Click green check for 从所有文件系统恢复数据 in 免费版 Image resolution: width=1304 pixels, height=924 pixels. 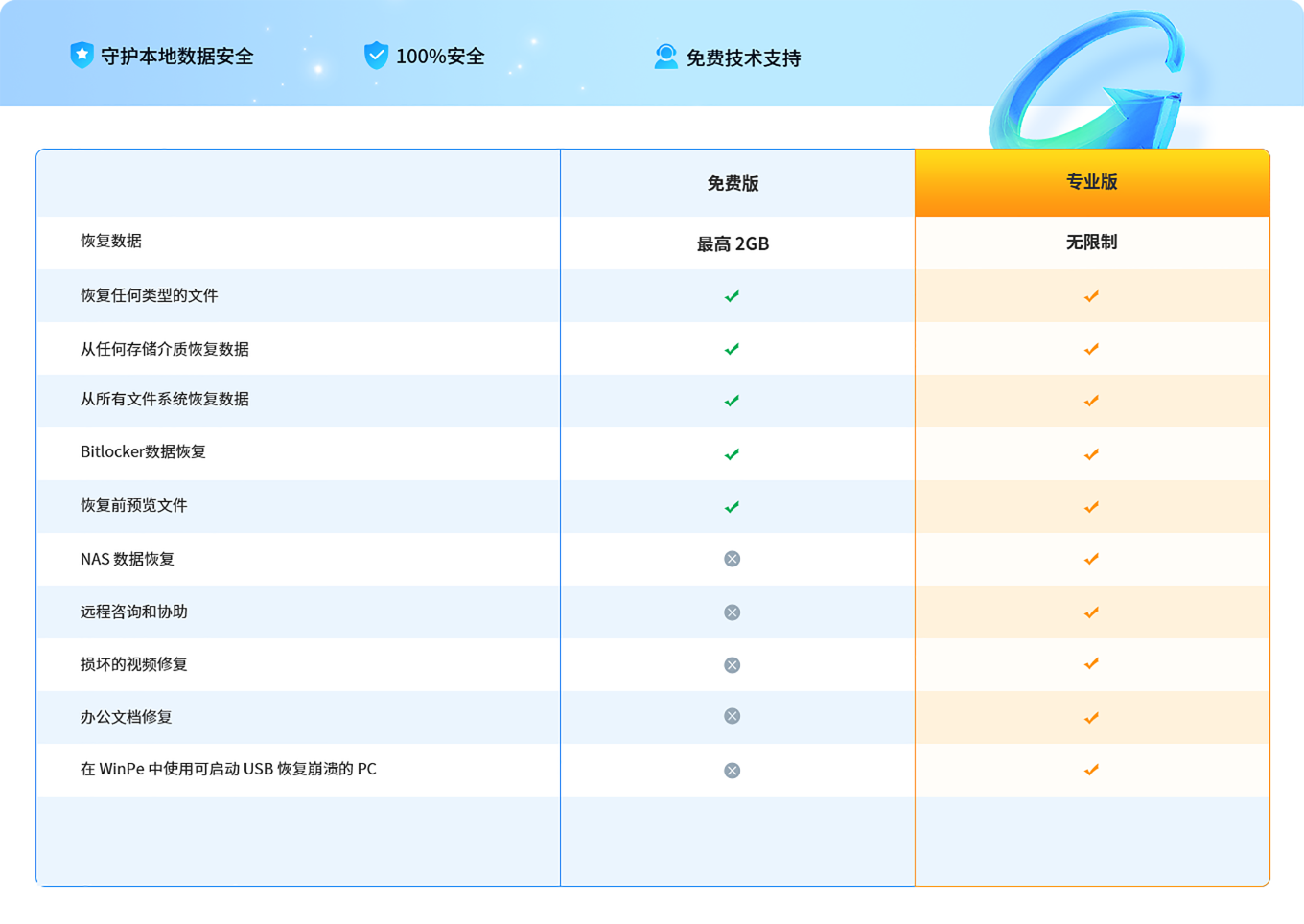(732, 401)
